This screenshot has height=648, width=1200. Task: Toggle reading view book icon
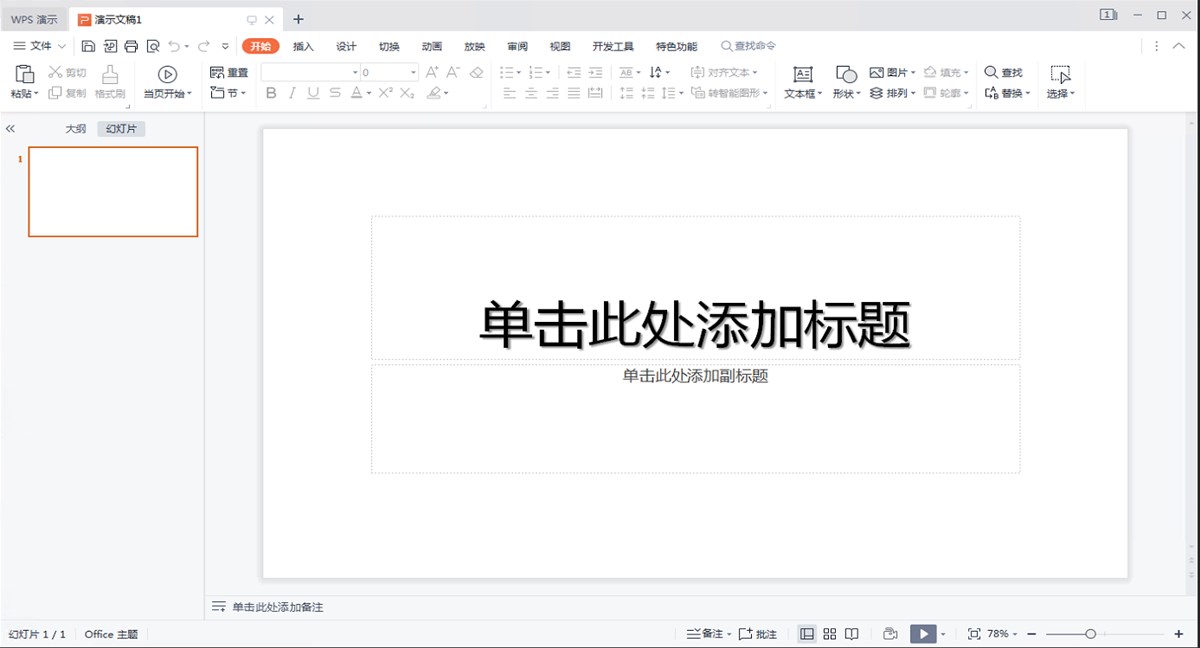(x=852, y=634)
